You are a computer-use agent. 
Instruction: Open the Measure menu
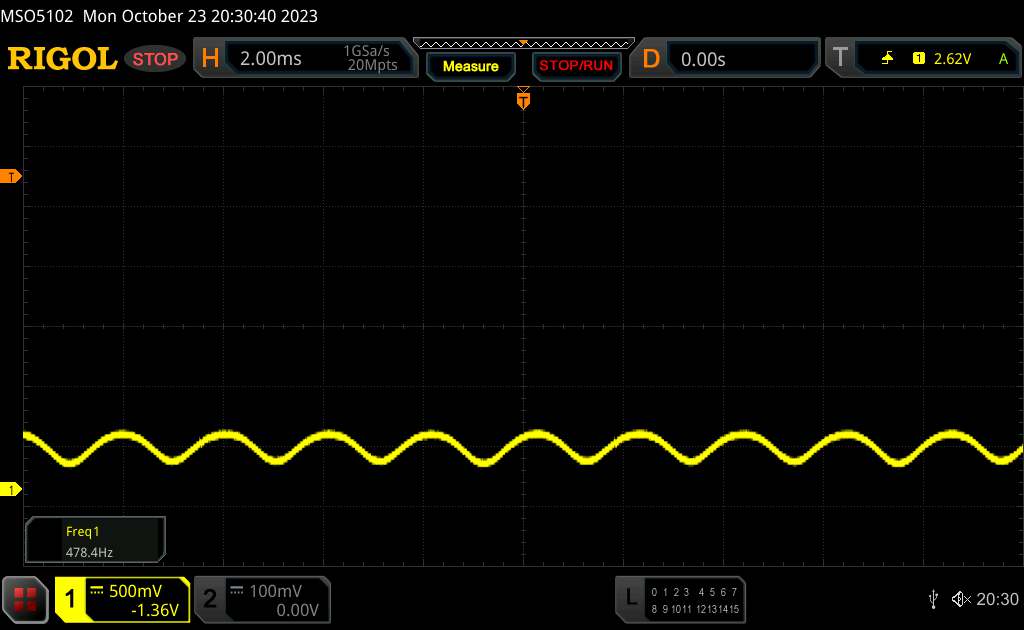click(x=470, y=66)
